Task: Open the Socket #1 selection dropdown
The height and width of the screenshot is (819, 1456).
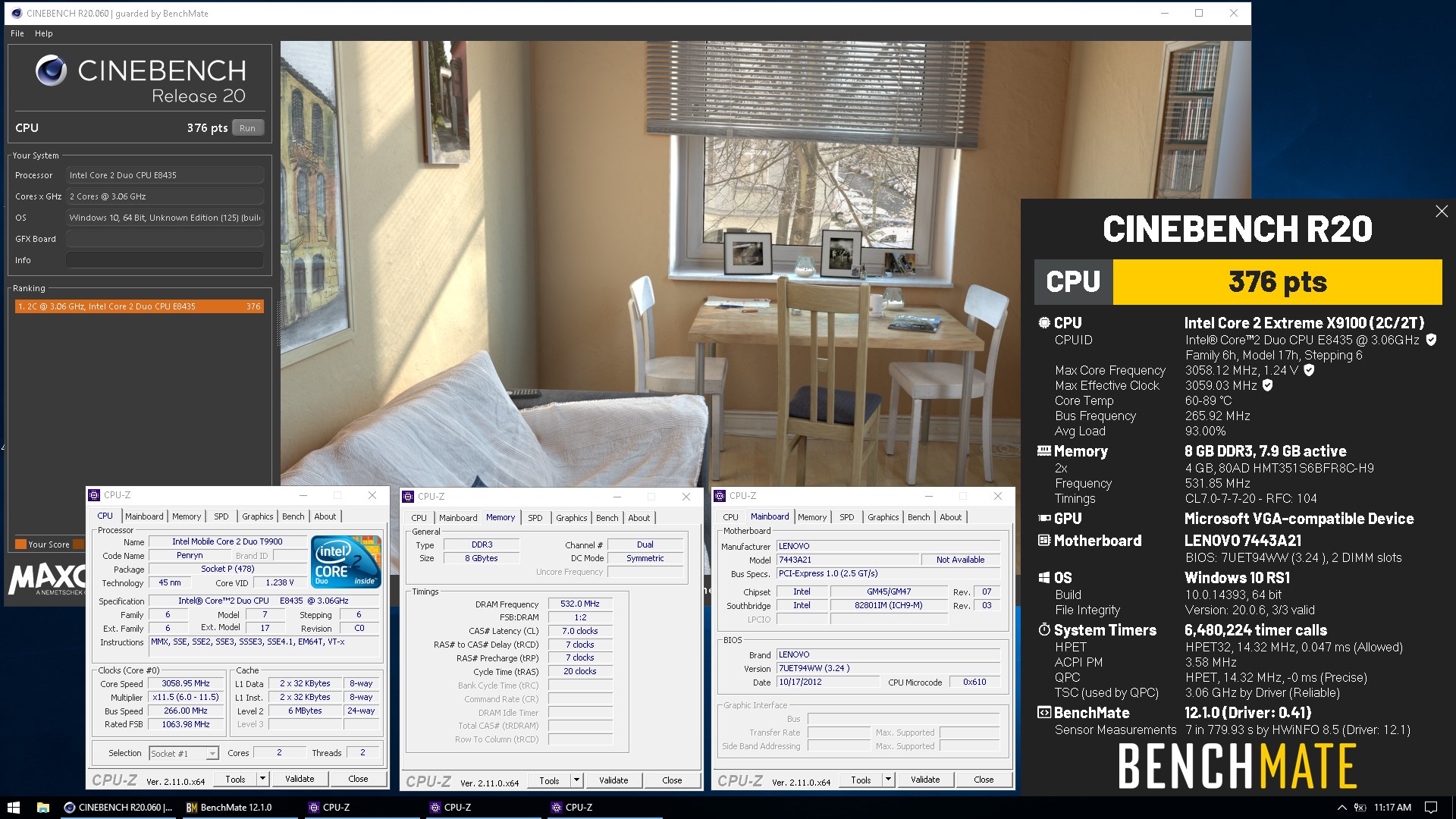Action: [x=212, y=753]
